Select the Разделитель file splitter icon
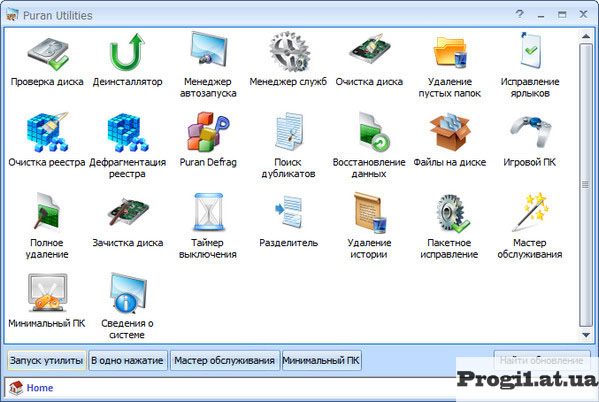This screenshot has height=402, width=599. tap(289, 211)
